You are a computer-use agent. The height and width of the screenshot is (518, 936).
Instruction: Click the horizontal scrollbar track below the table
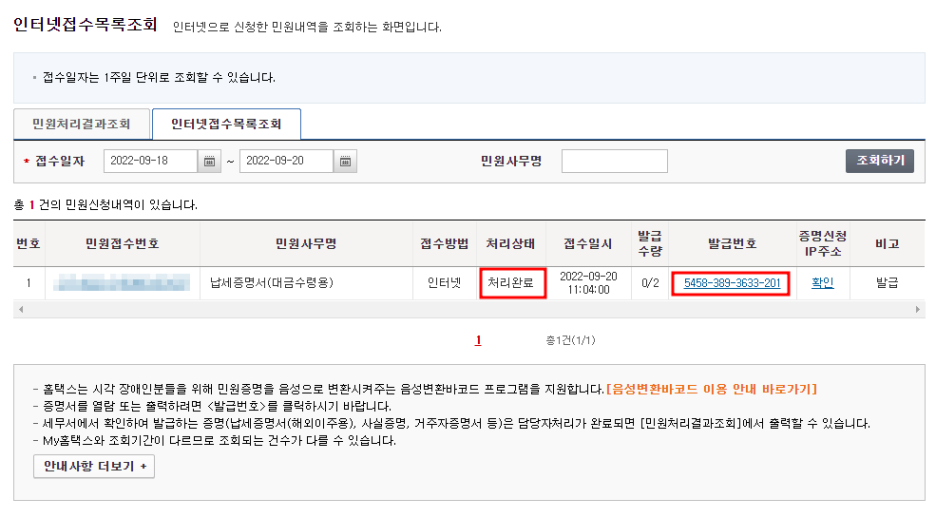coord(468,310)
